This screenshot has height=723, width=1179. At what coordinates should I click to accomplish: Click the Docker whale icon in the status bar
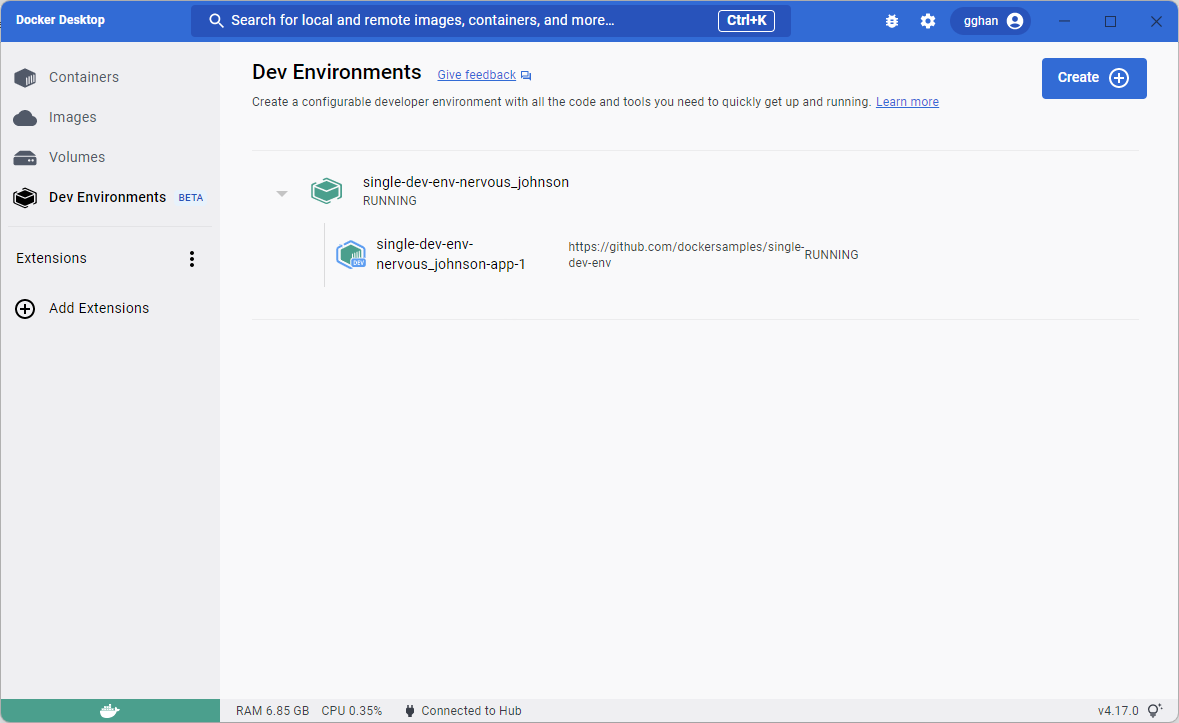(x=110, y=710)
